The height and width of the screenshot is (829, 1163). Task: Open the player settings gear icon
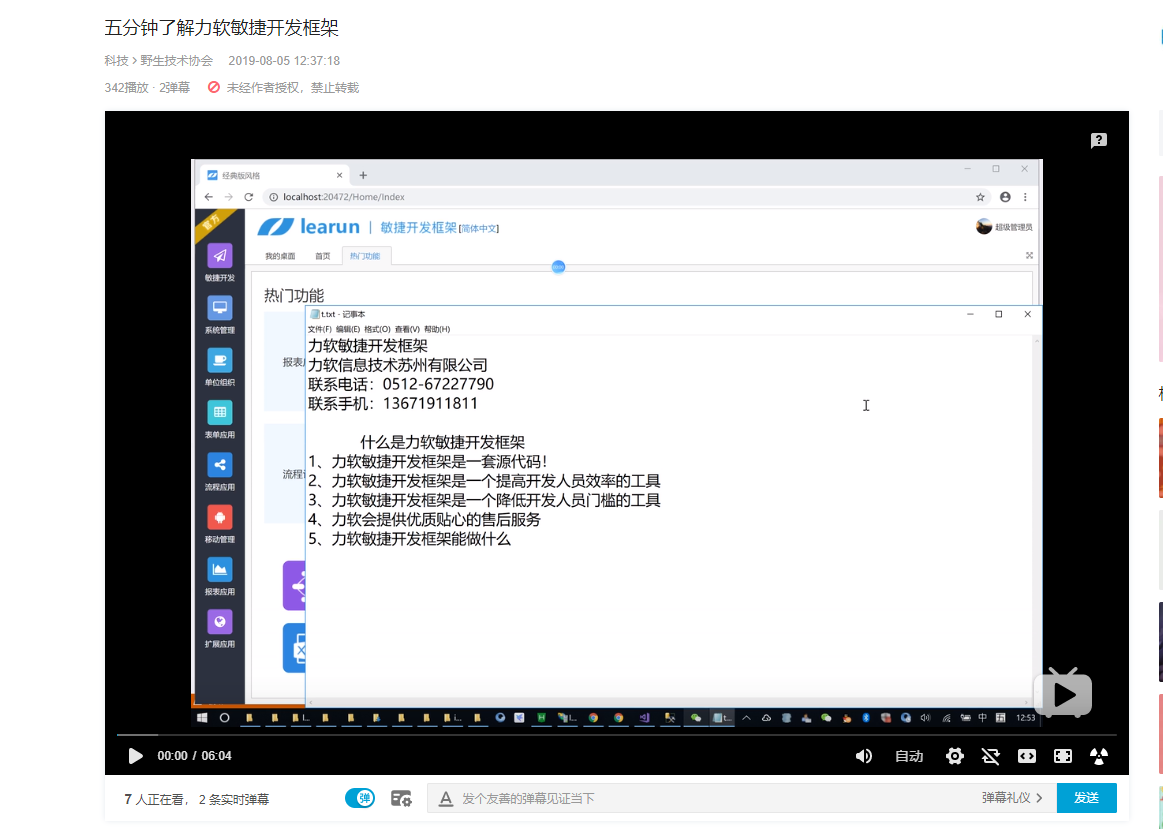(x=955, y=756)
